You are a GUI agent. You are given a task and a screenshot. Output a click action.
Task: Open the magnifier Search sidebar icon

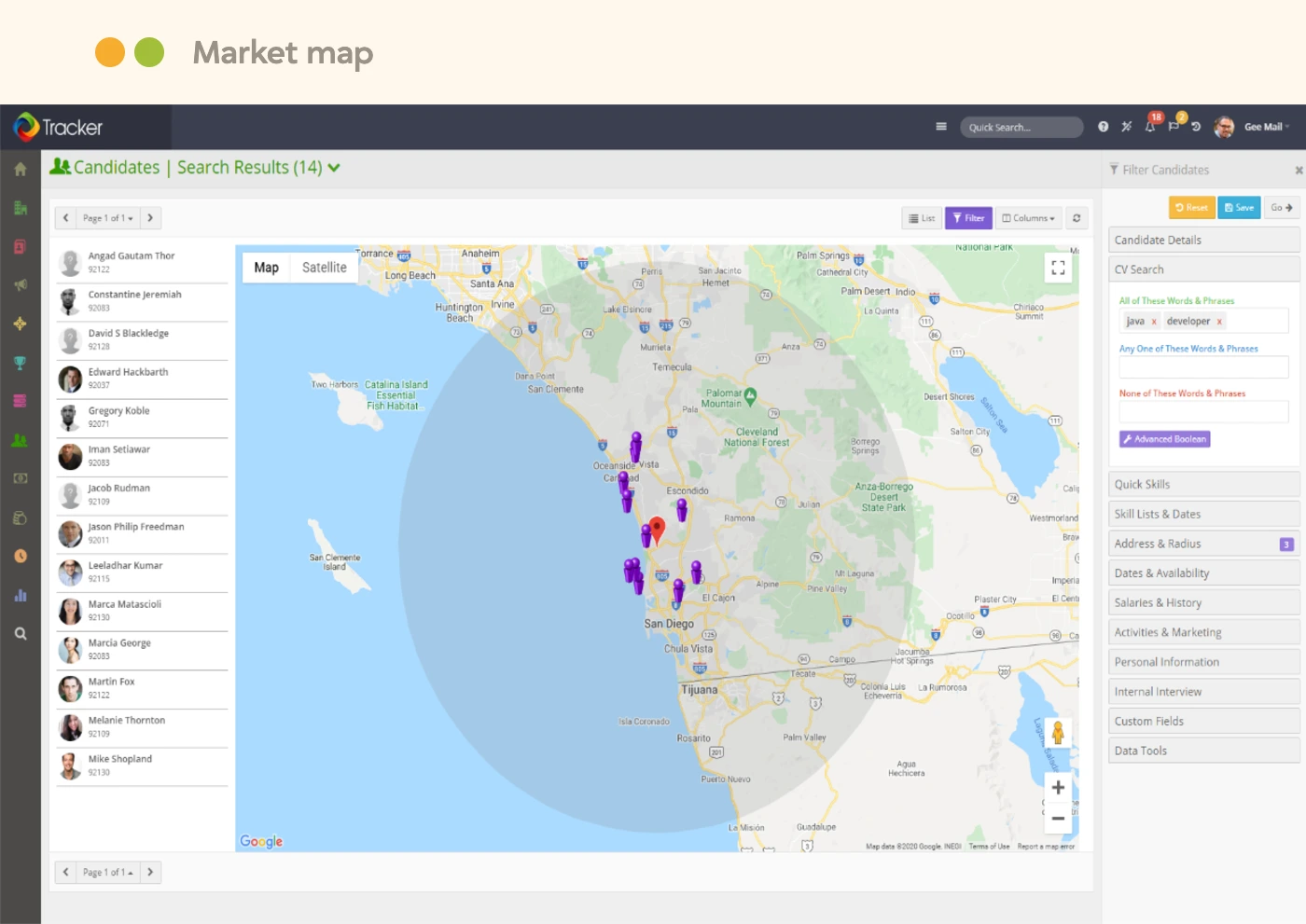pos(20,633)
